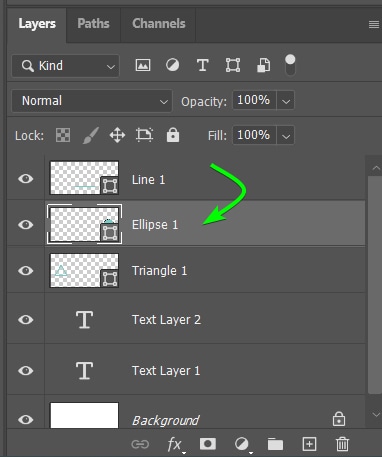Screen dimensions: 382x457
Task: Switch to the Channels tab
Action: point(159,24)
